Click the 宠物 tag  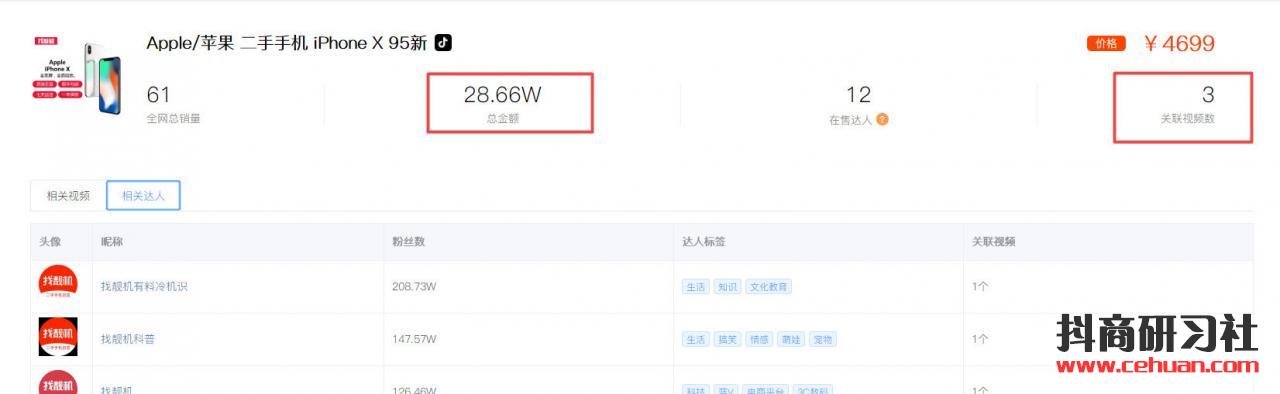(x=823, y=339)
